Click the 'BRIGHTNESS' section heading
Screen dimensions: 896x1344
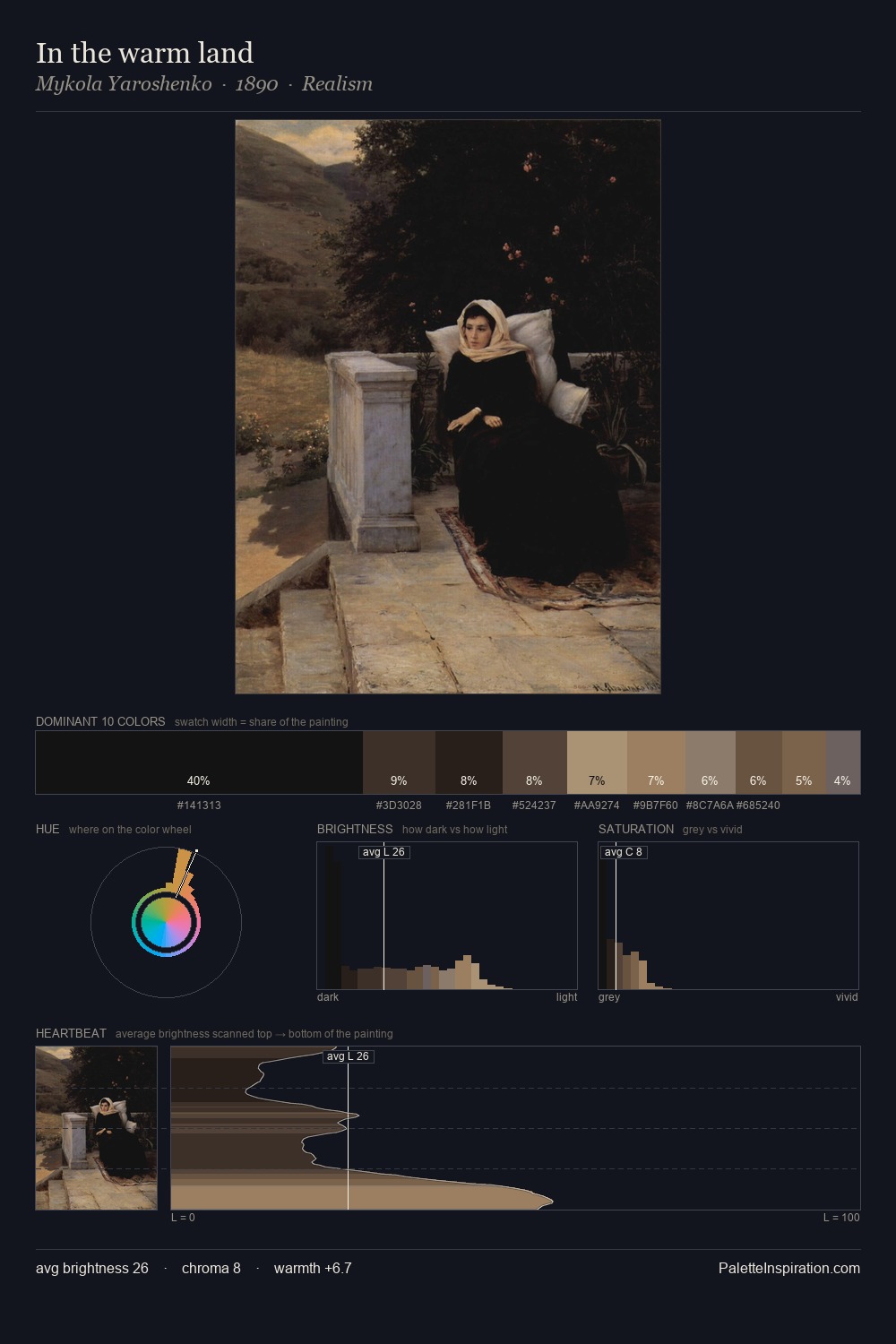(355, 829)
